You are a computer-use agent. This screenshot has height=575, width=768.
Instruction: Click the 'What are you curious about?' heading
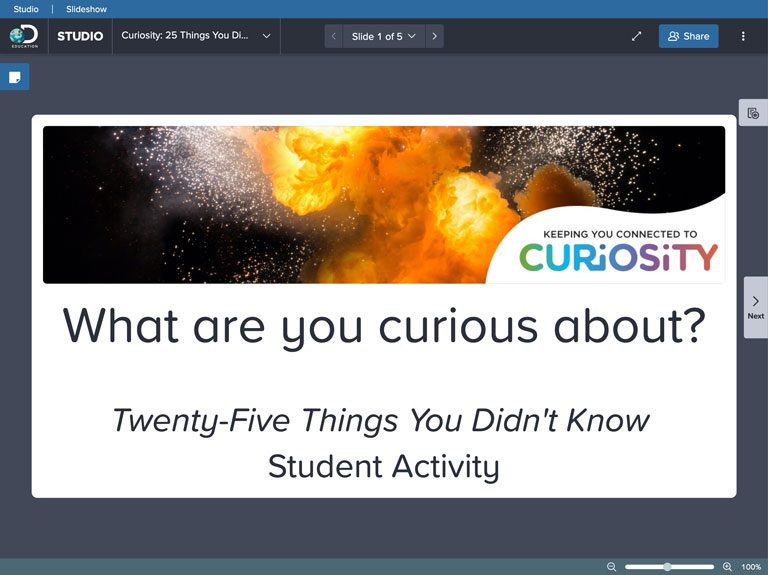pyautogui.click(x=384, y=327)
